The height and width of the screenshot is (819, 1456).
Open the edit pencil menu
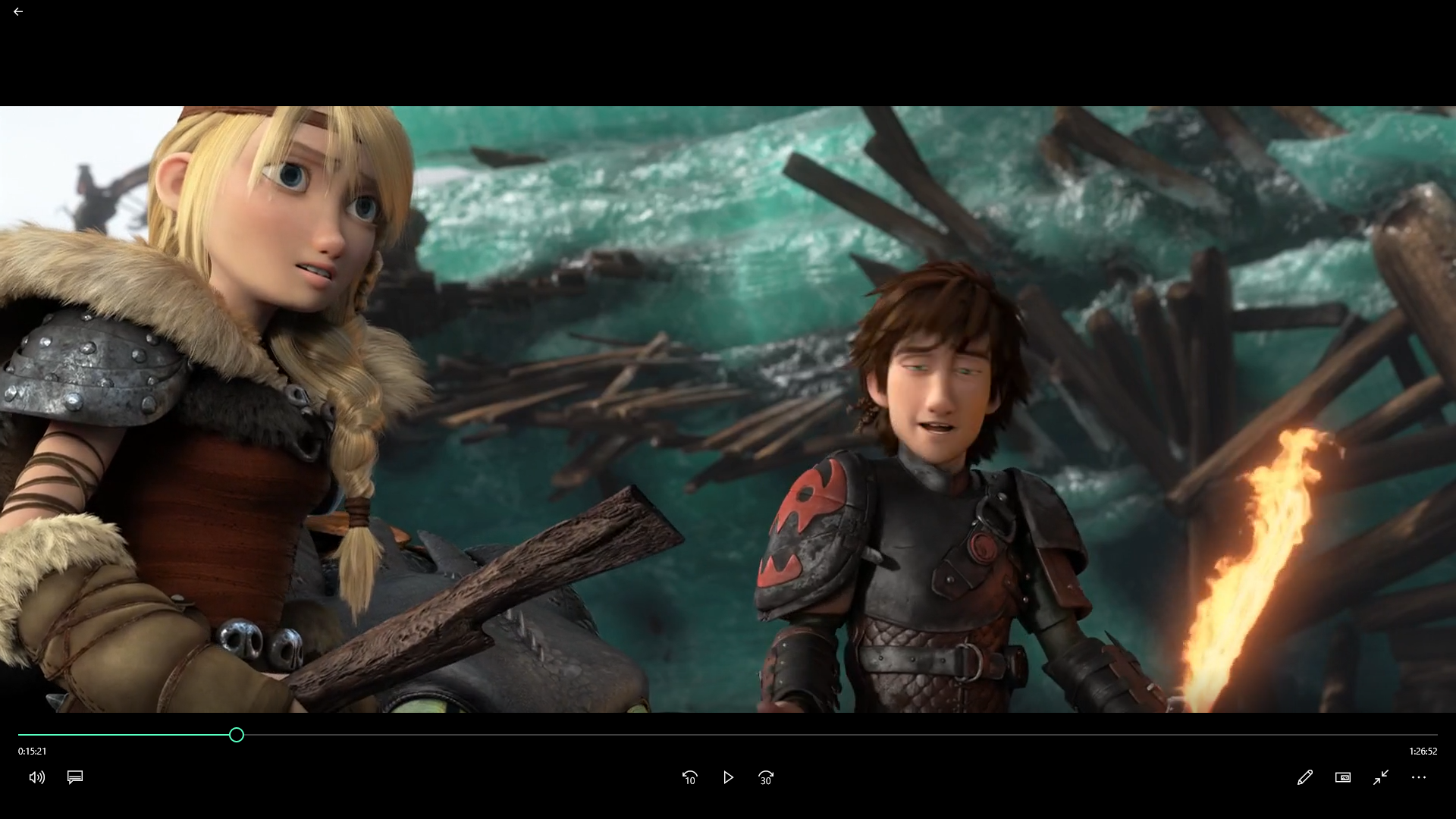(1304, 777)
